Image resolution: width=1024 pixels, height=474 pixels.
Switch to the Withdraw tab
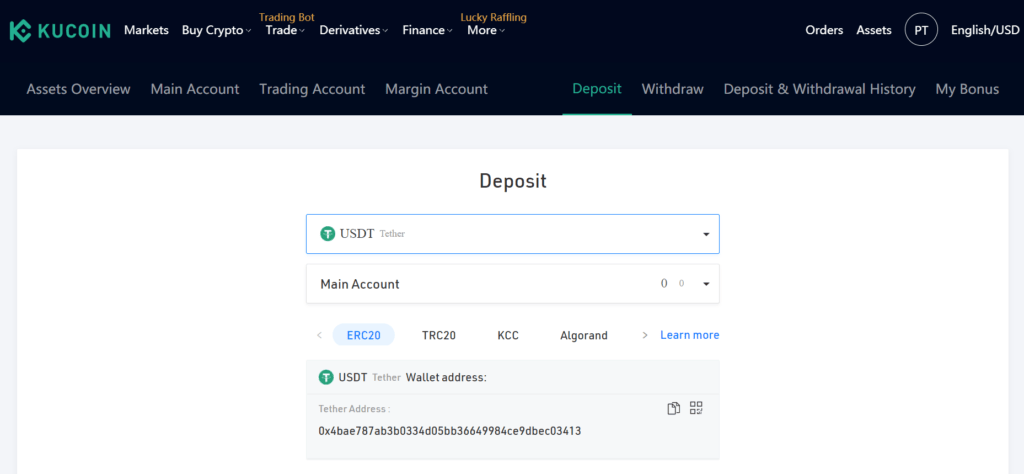click(x=673, y=89)
